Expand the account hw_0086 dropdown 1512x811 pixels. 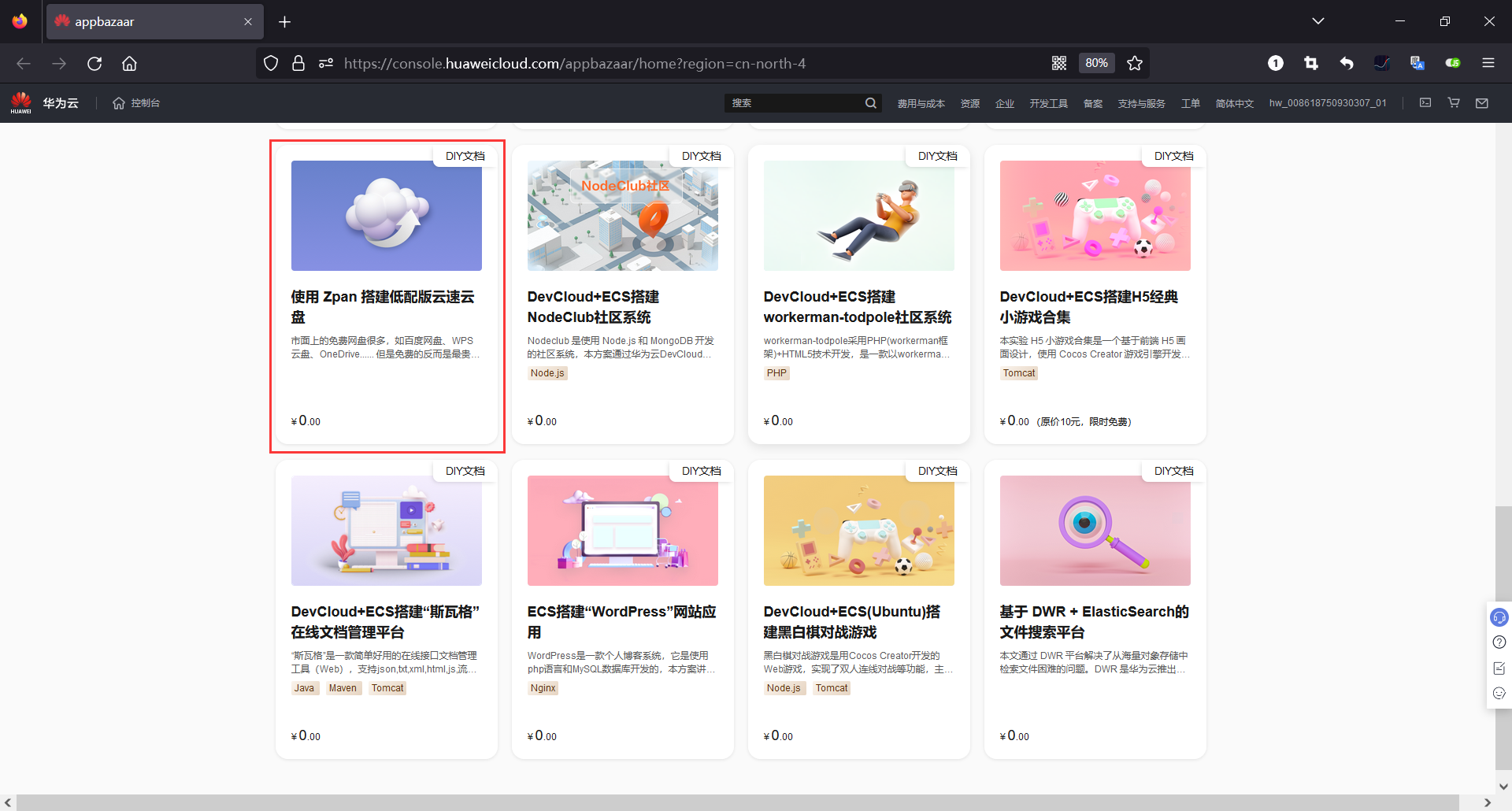(x=1327, y=102)
